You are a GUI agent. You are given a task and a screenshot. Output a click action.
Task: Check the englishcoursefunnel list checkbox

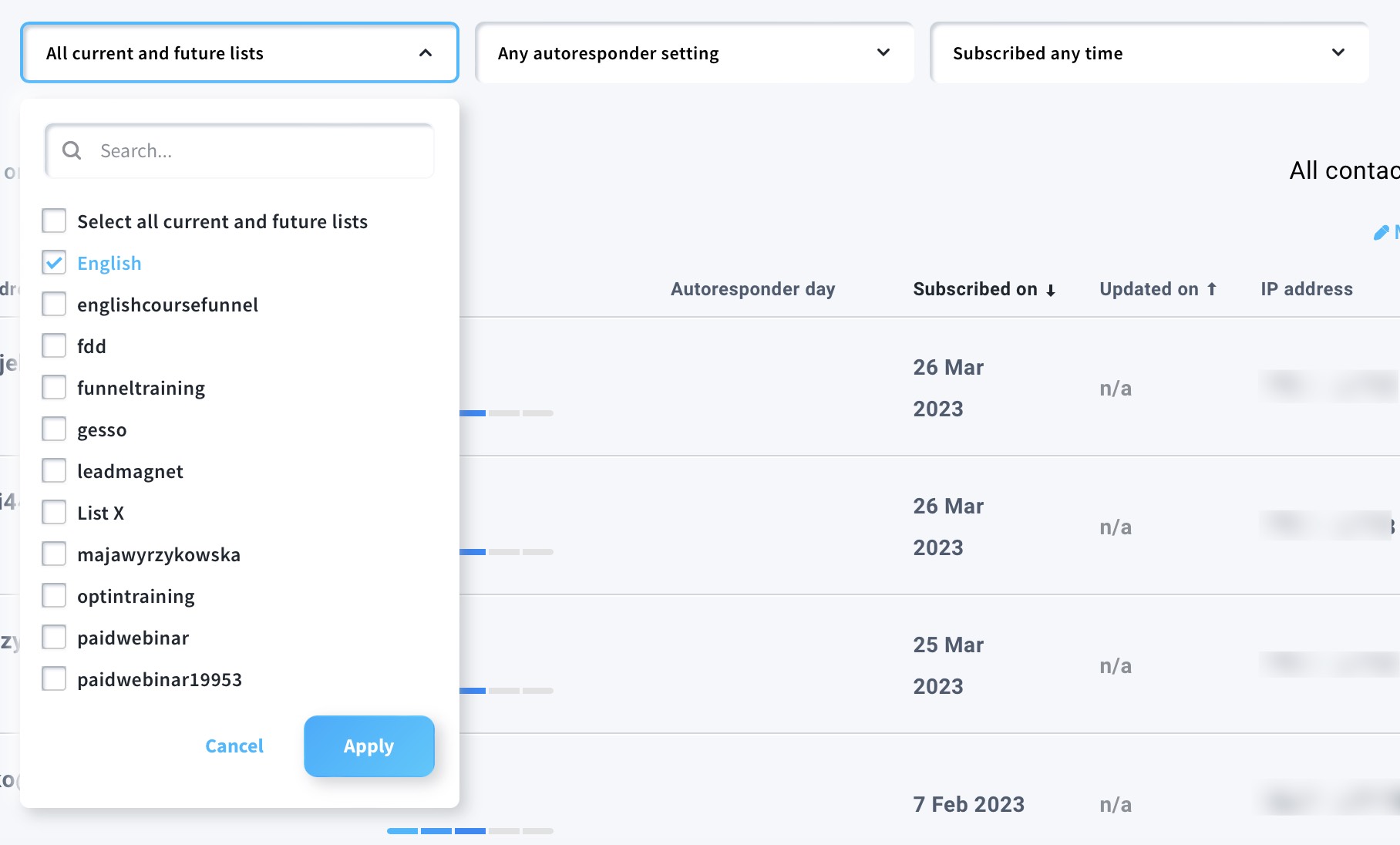[x=54, y=305]
